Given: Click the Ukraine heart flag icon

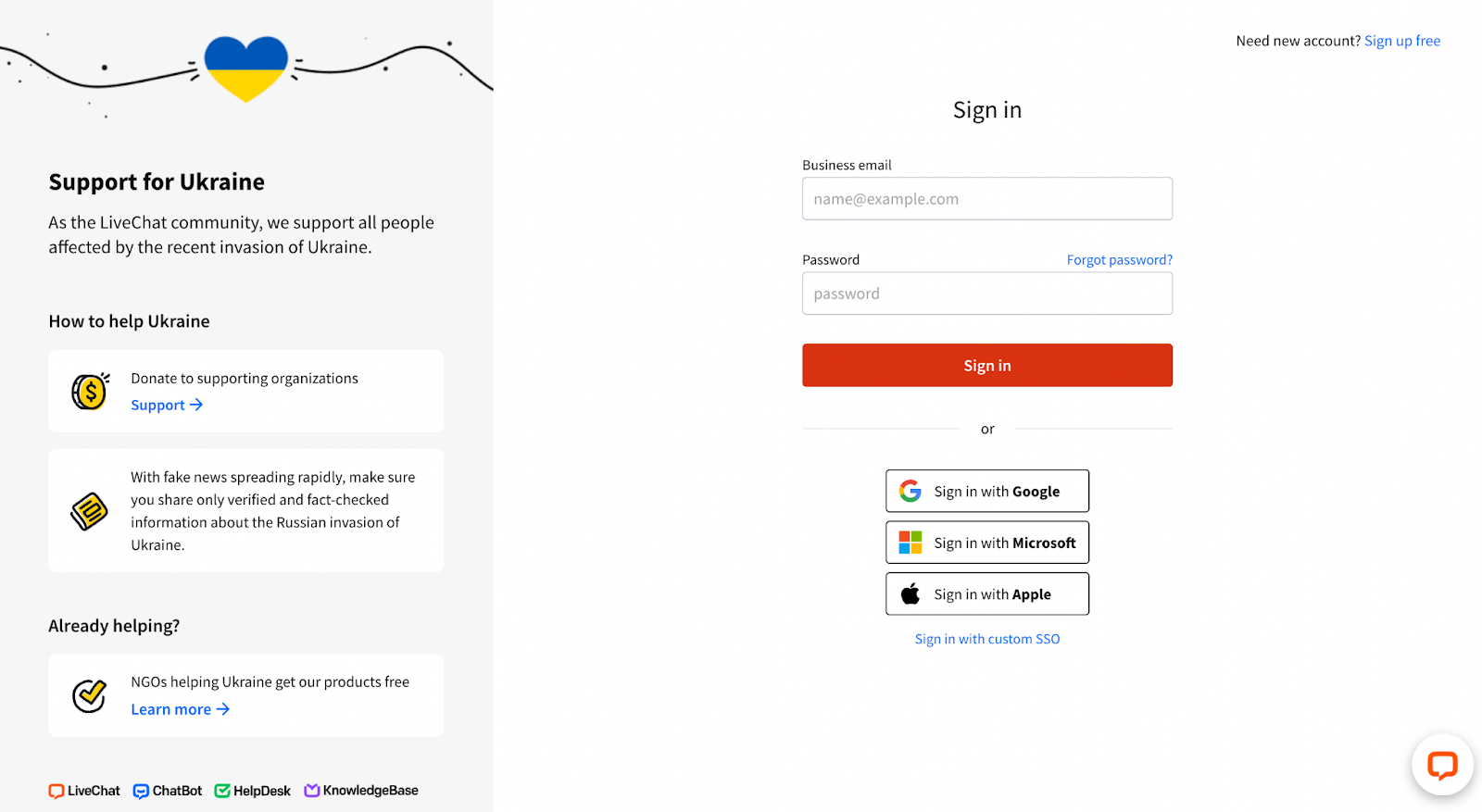Looking at the screenshot, I should coord(246,69).
